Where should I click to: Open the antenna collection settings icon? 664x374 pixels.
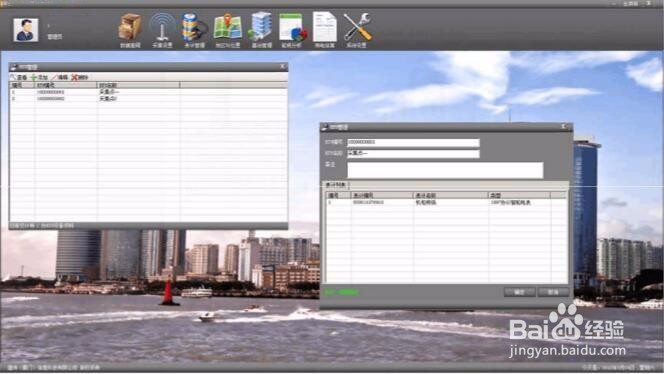pyautogui.click(x=162, y=30)
